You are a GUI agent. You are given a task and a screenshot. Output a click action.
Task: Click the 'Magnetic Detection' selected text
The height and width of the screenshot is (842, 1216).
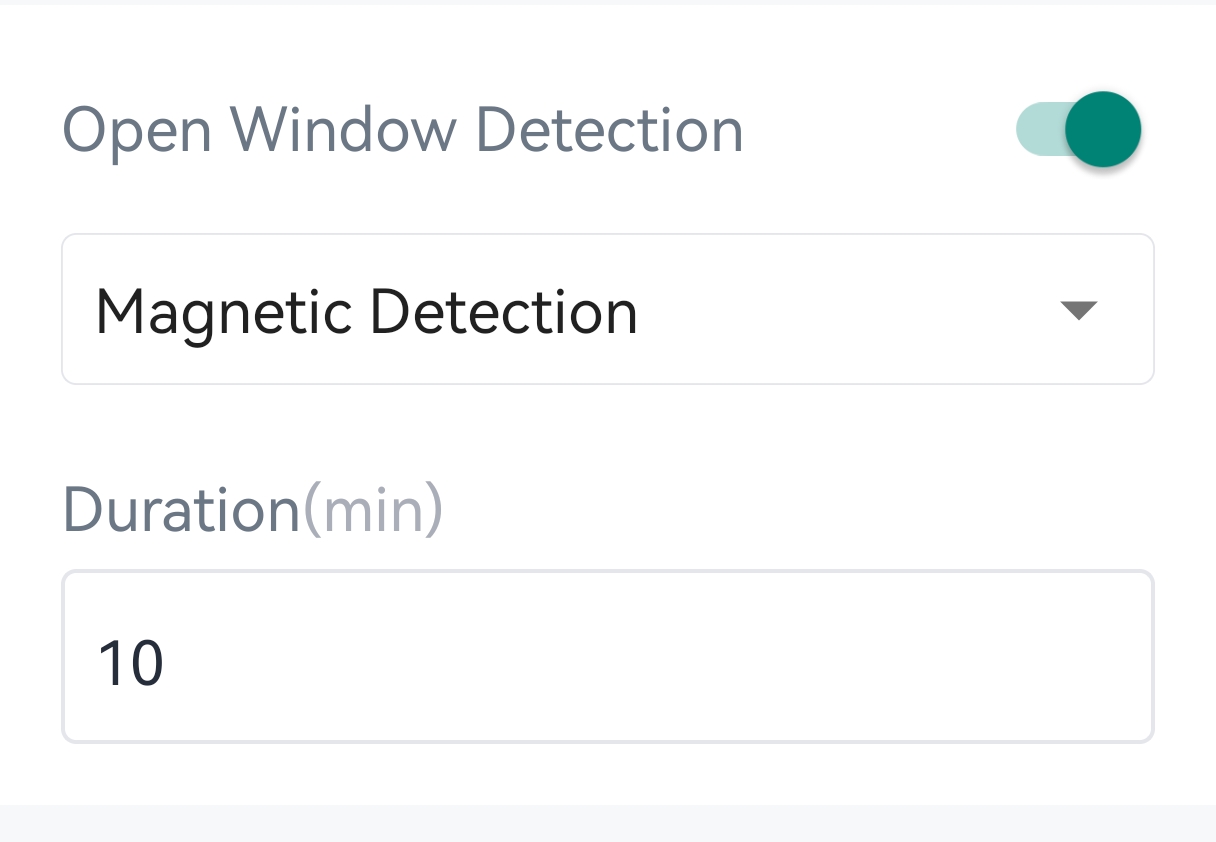(366, 311)
